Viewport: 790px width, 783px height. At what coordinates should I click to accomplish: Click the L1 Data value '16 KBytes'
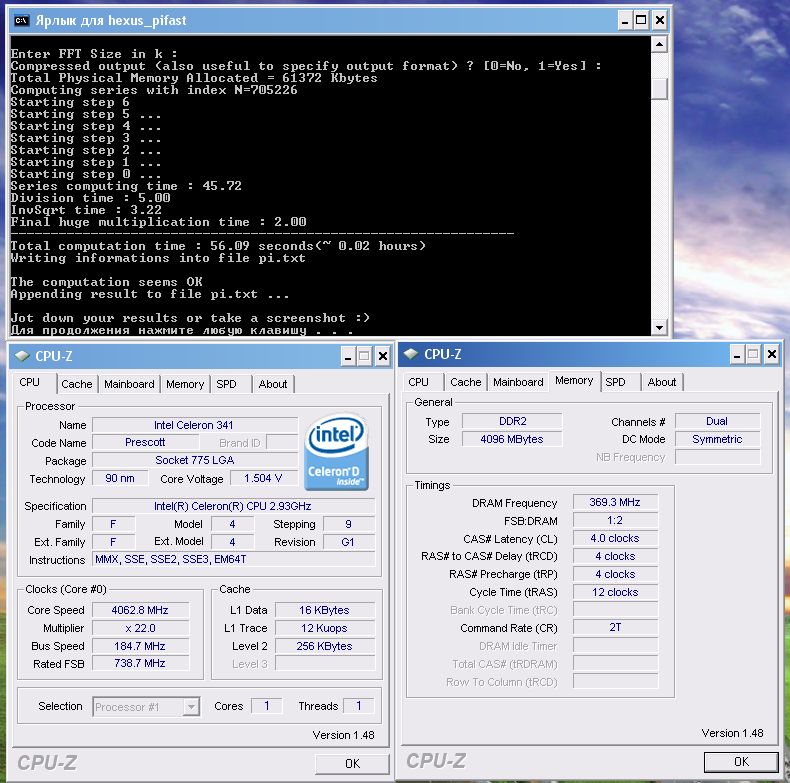click(x=324, y=610)
